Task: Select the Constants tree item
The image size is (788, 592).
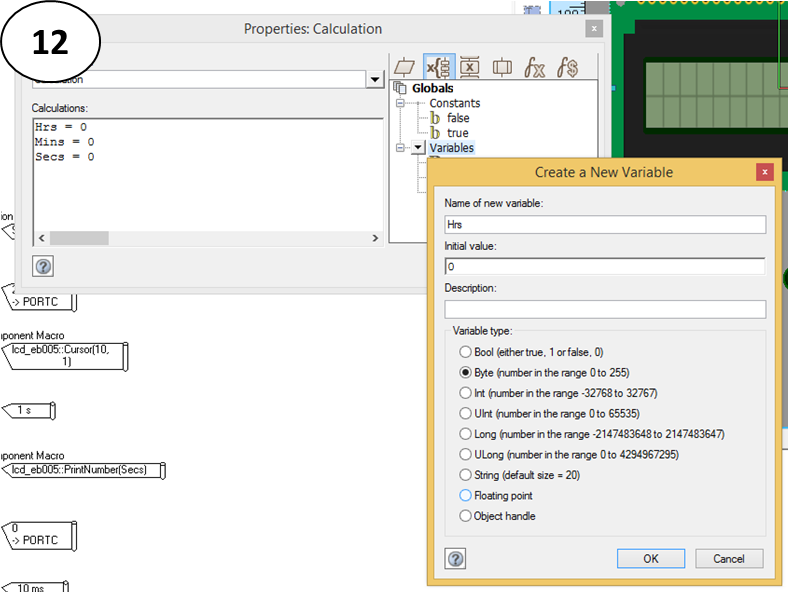Action: tap(455, 103)
